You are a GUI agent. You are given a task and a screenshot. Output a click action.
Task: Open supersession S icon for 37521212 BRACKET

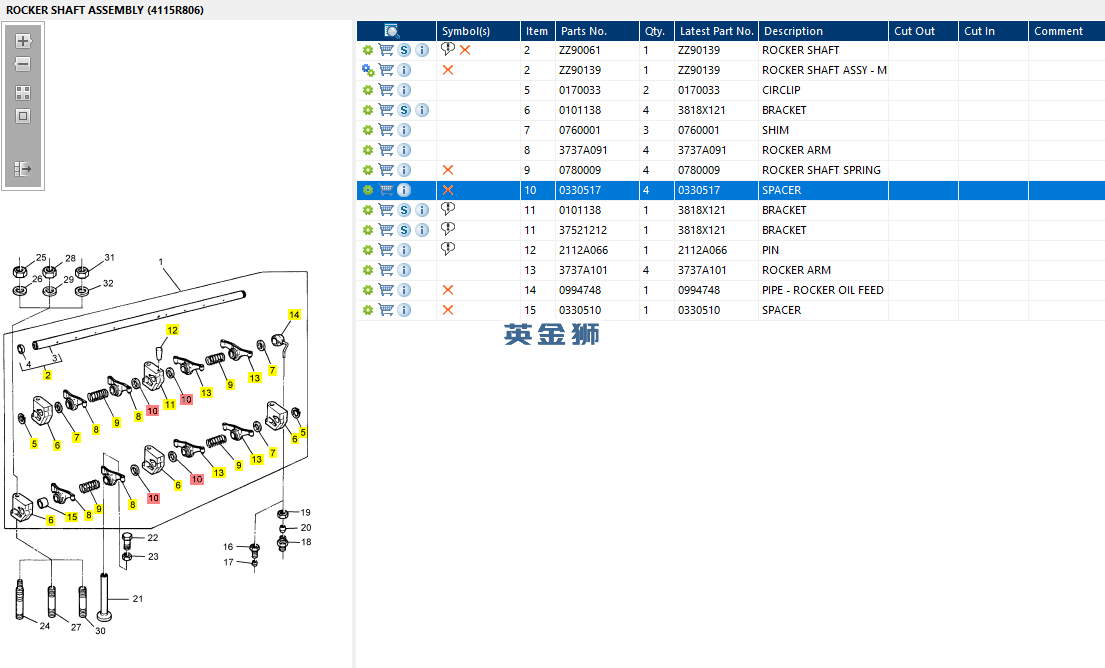404,230
